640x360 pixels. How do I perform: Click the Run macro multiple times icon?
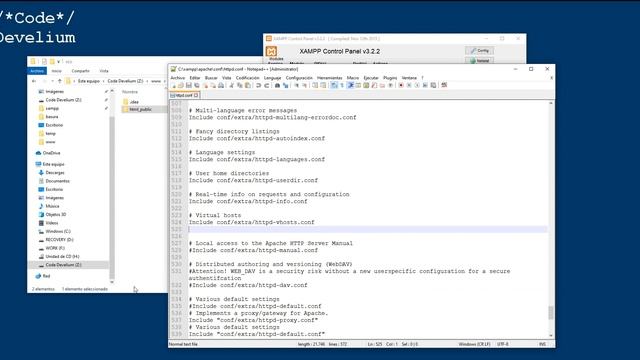[425, 85]
